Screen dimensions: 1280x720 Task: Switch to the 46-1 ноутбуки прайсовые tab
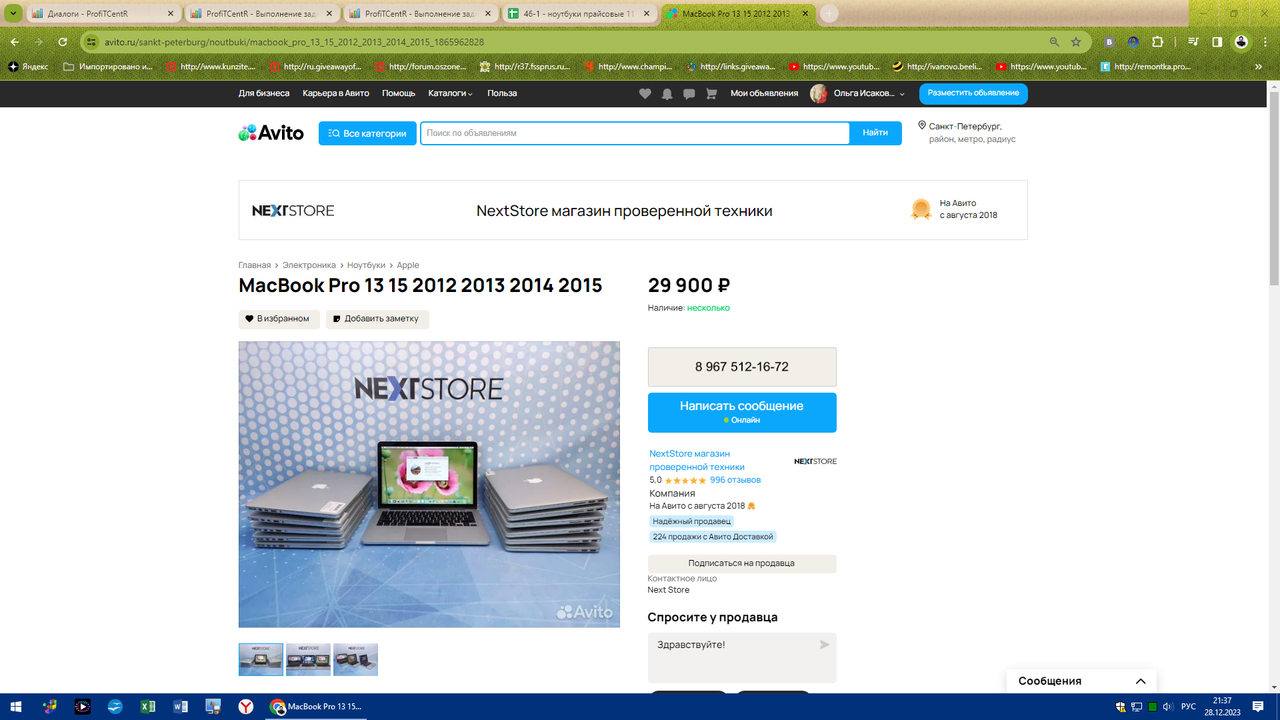(x=579, y=14)
